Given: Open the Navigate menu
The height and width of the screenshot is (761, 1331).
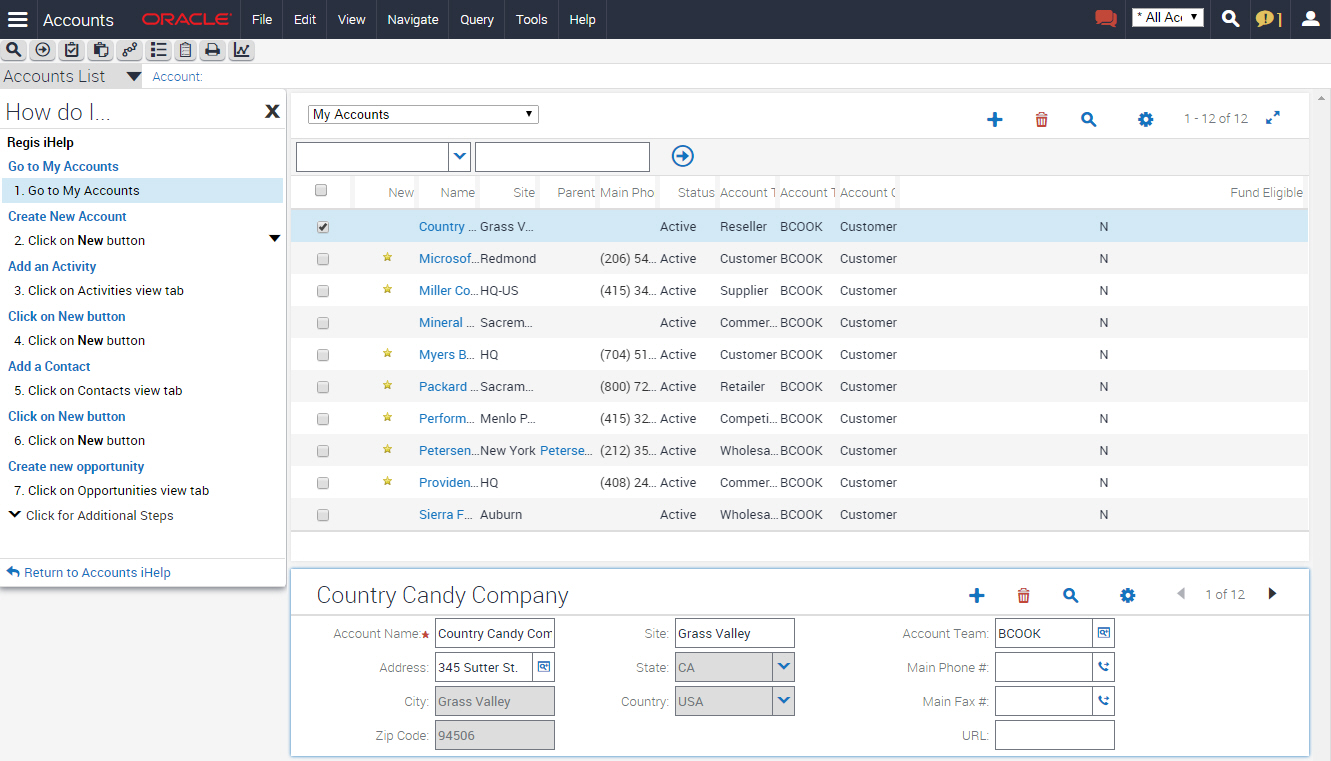Looking at the screenshot, I should coord(413,19).
